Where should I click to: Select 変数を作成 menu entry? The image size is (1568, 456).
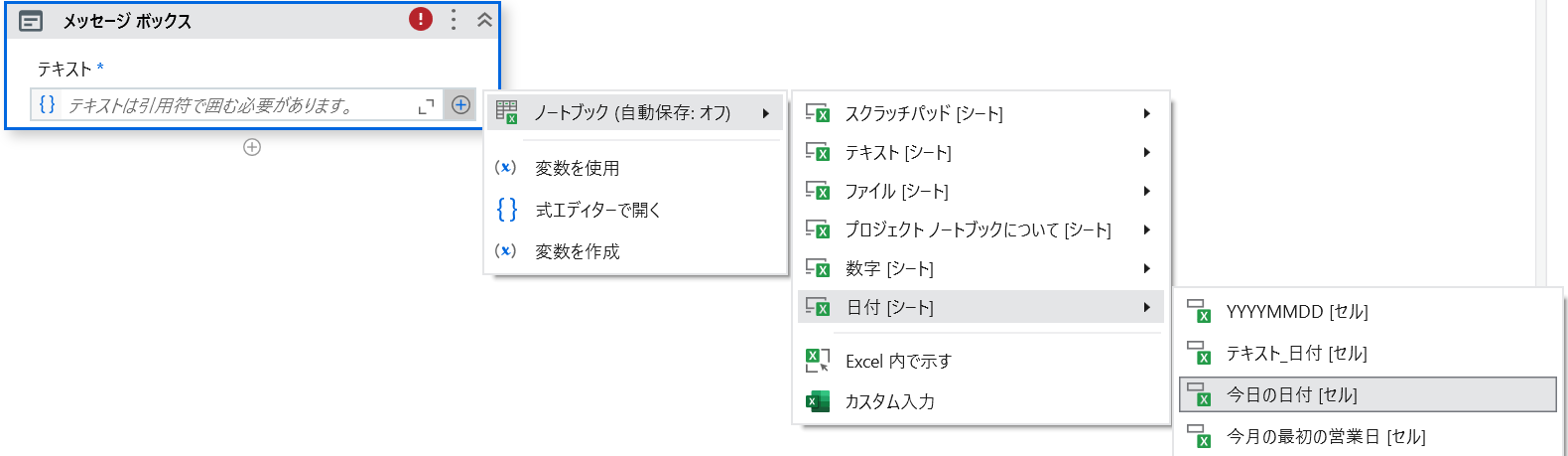pos(577,251)
